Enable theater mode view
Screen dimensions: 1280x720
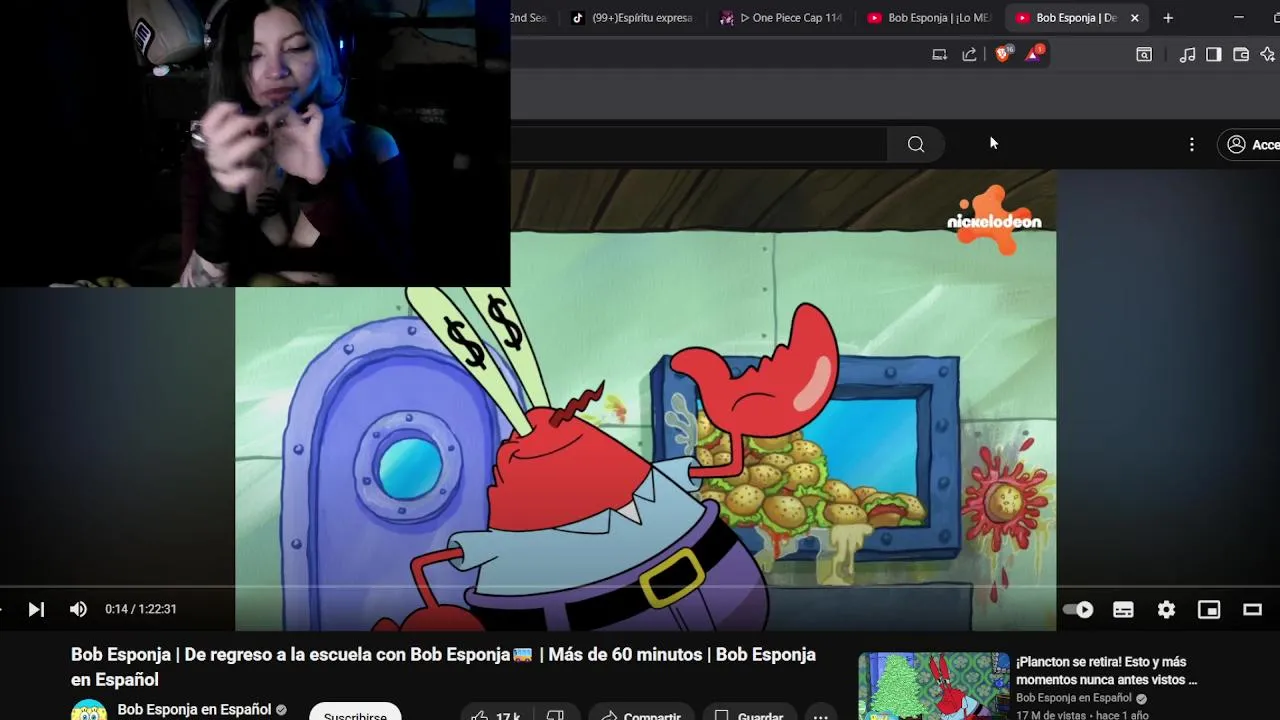[1252, 609]
